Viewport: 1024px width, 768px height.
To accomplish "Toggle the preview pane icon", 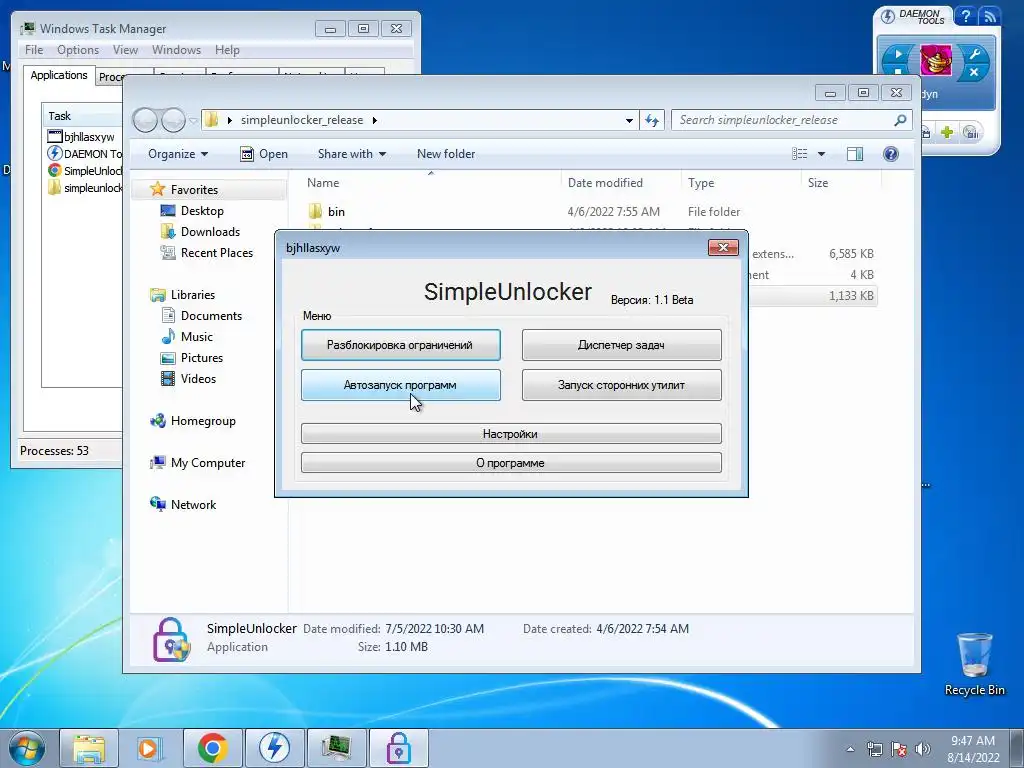I will 855,154.
